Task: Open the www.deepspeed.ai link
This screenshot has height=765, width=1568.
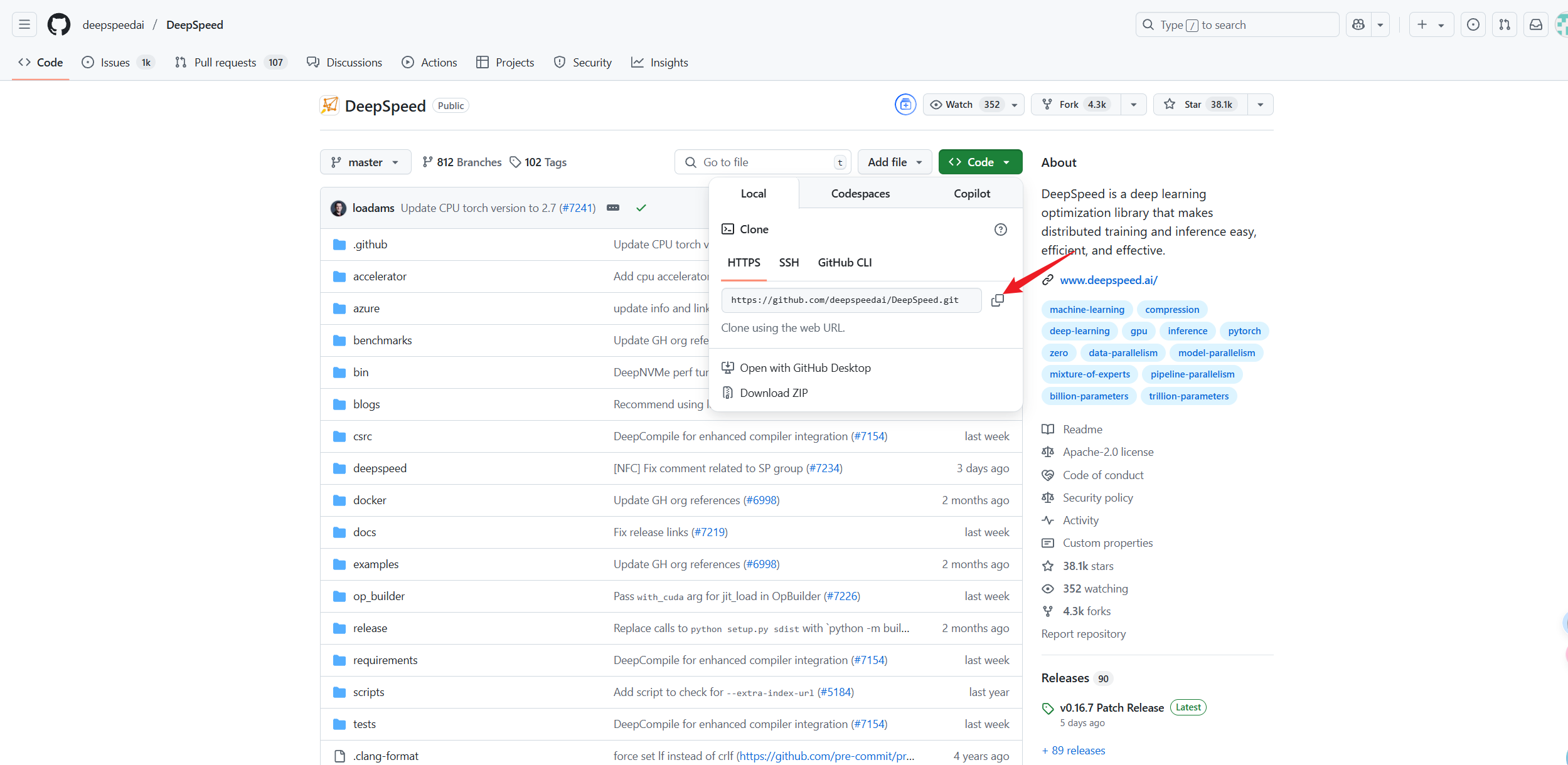Action: (1108, 280)
